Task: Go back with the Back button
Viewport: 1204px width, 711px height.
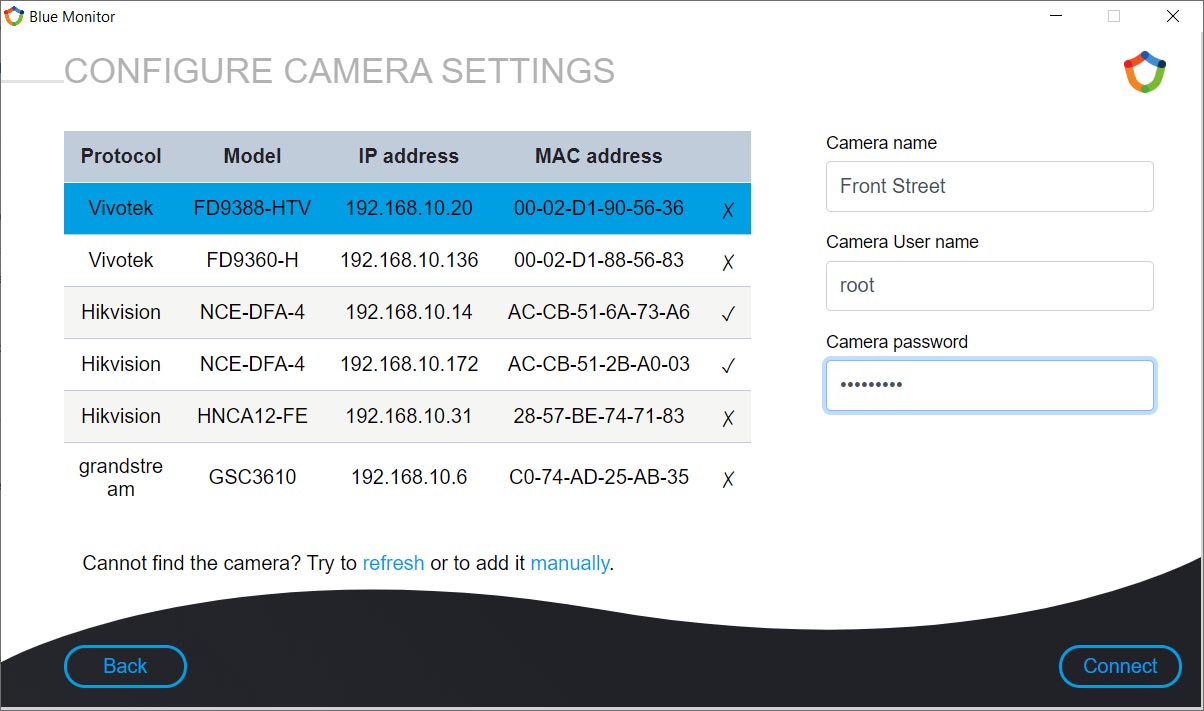Action: coord(125,666)
